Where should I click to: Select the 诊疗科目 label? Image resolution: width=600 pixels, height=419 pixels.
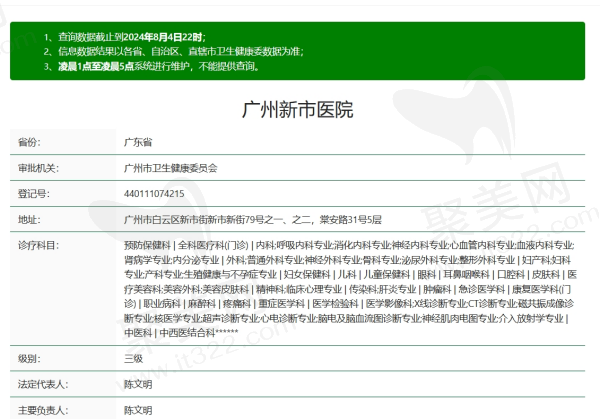pyautogui.click(x=38, y=245)
